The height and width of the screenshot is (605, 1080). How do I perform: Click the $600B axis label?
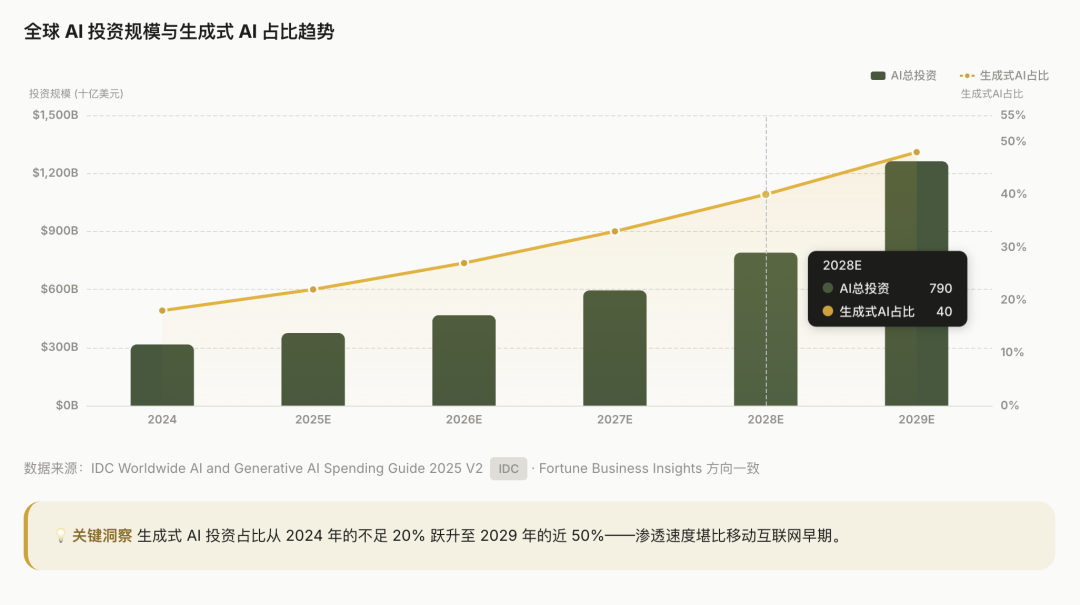(x=59, y=289)
